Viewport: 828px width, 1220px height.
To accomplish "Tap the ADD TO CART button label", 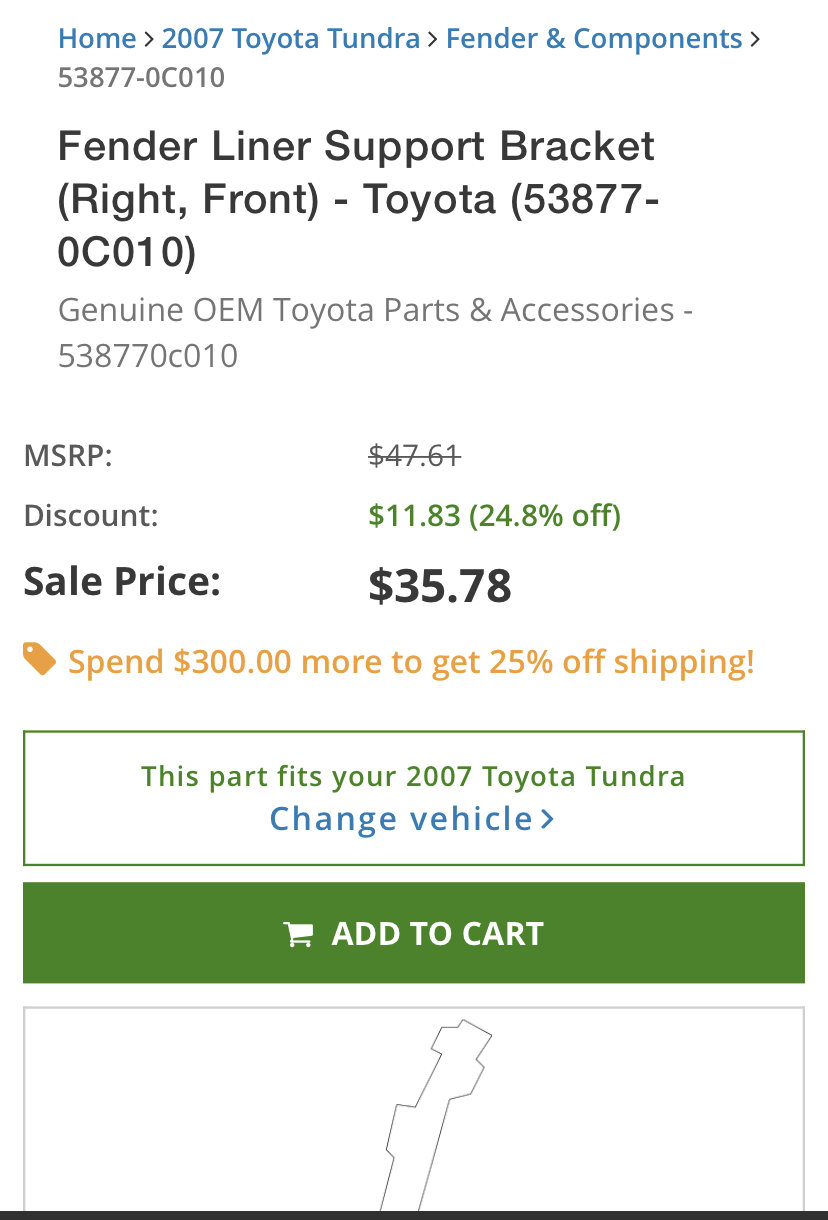I will pyautogui.click(x=438, y=934).
